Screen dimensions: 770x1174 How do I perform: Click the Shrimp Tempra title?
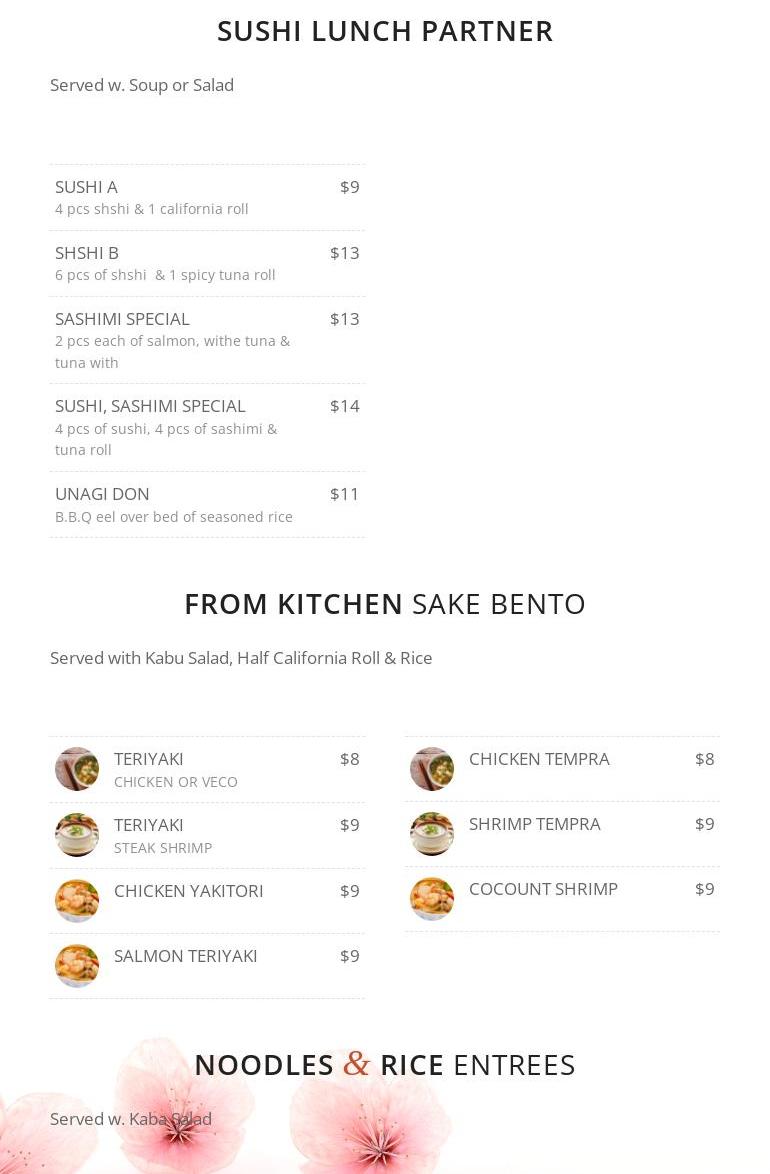pos(535,824)
